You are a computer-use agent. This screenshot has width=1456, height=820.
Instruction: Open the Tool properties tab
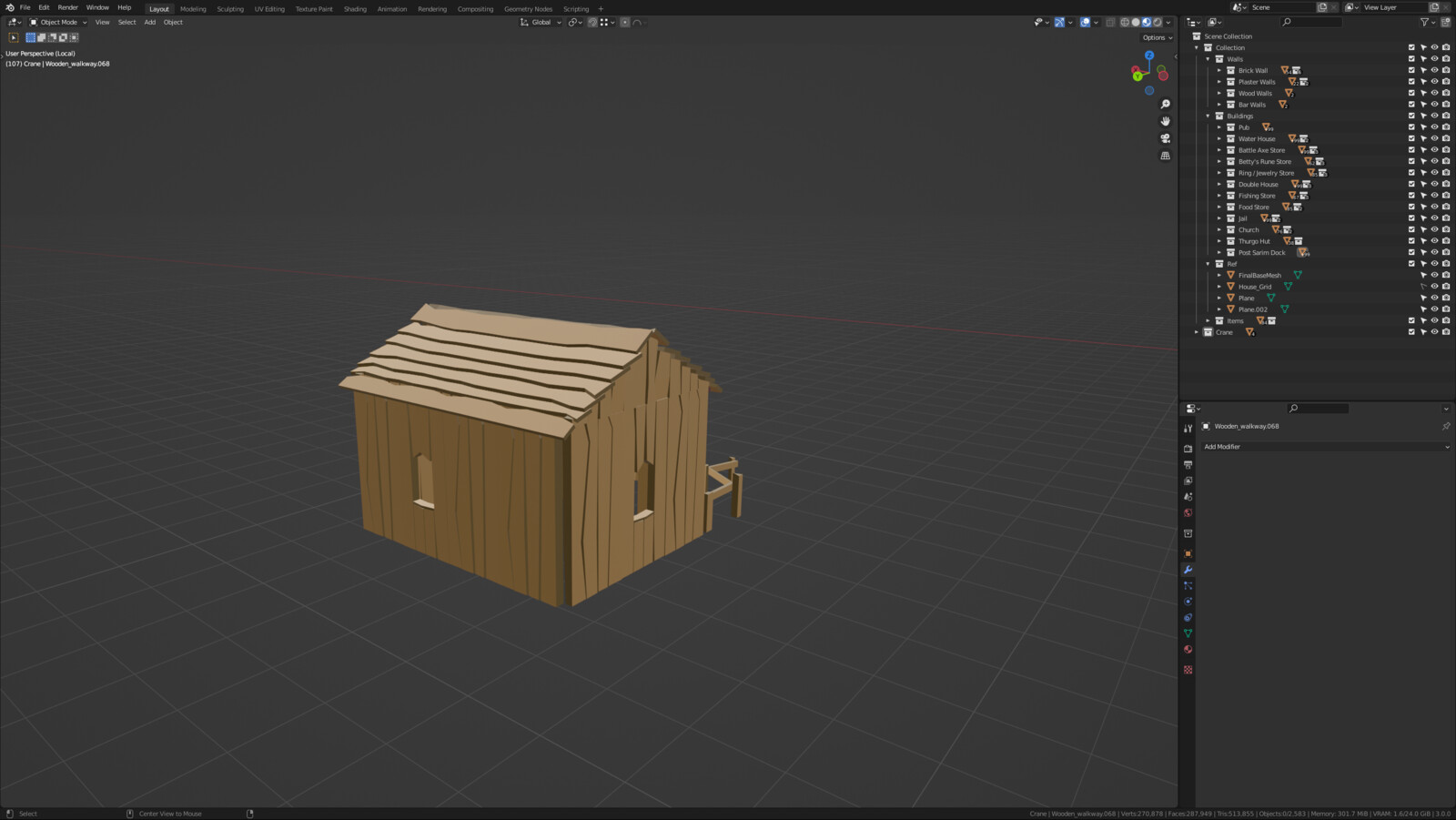[1188, 428]
